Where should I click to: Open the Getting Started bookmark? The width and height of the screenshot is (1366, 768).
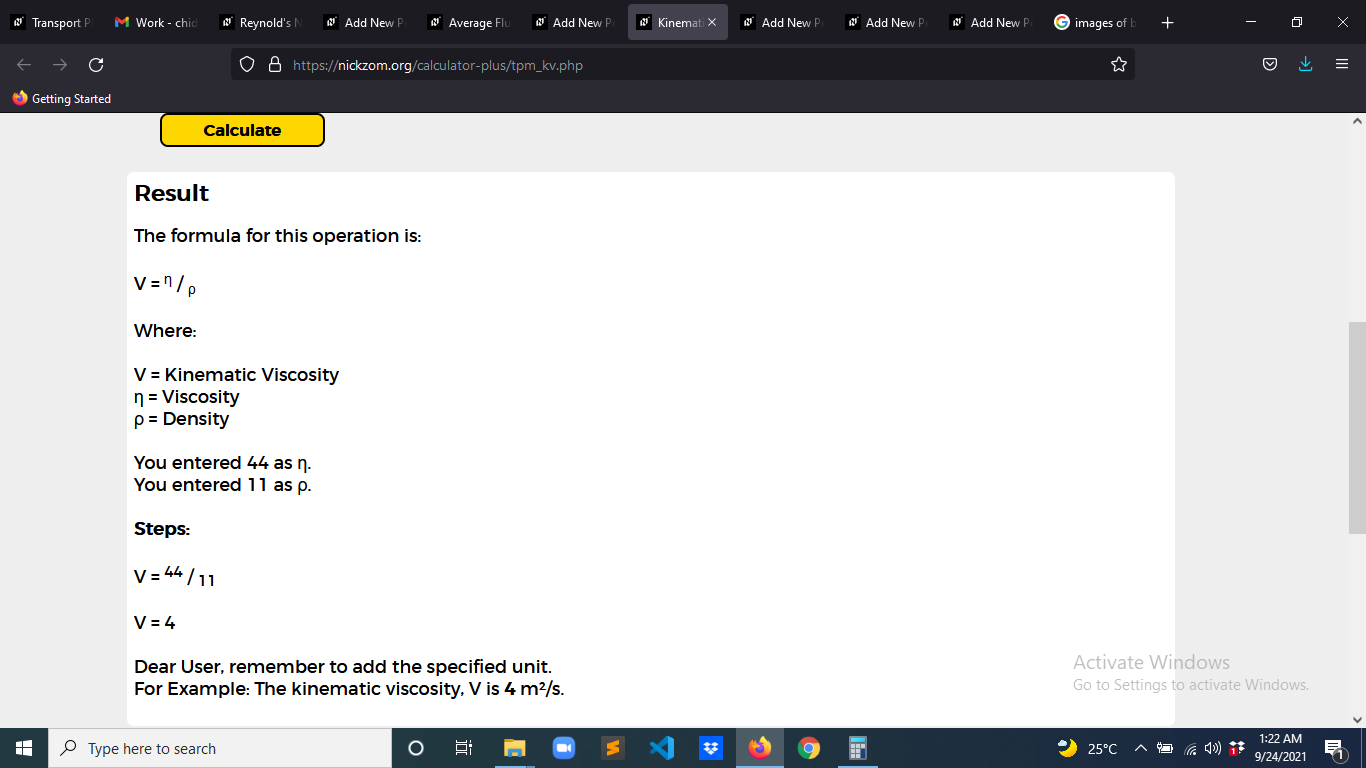(x=62, y=98)
